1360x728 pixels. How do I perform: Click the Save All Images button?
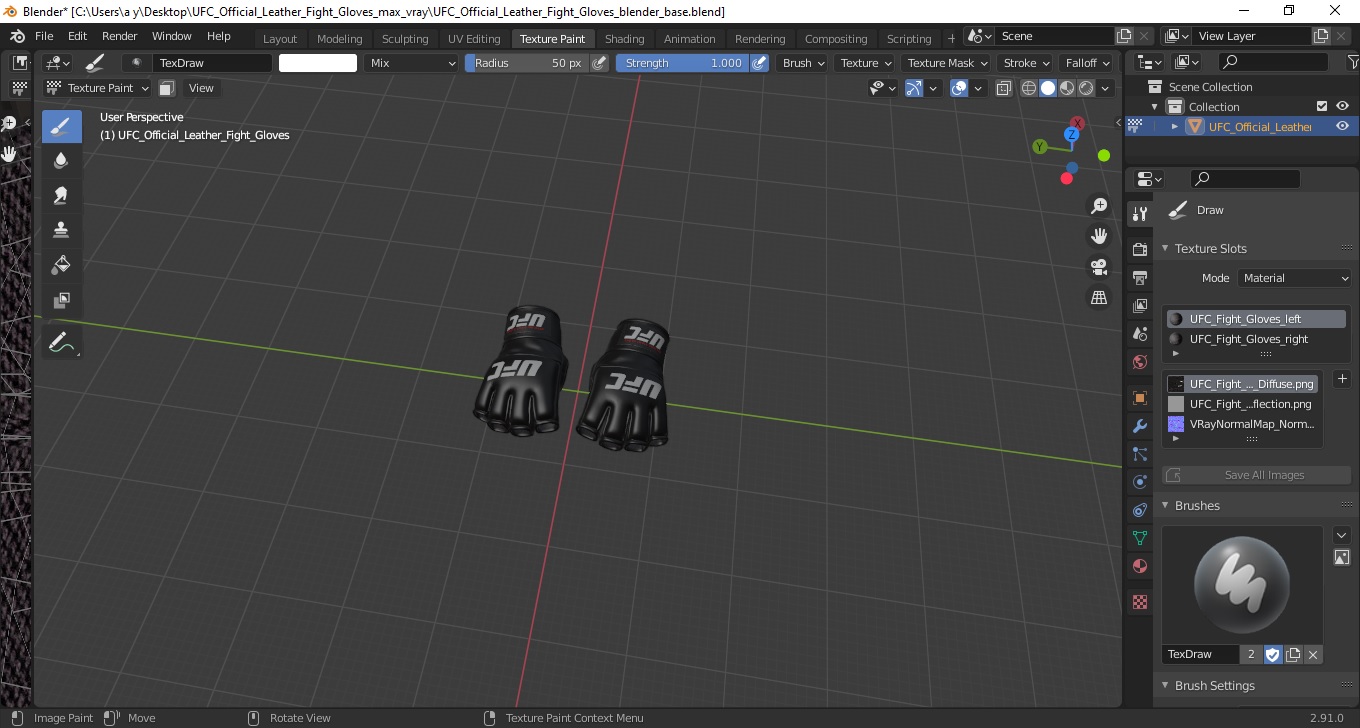pos(1254,475)
